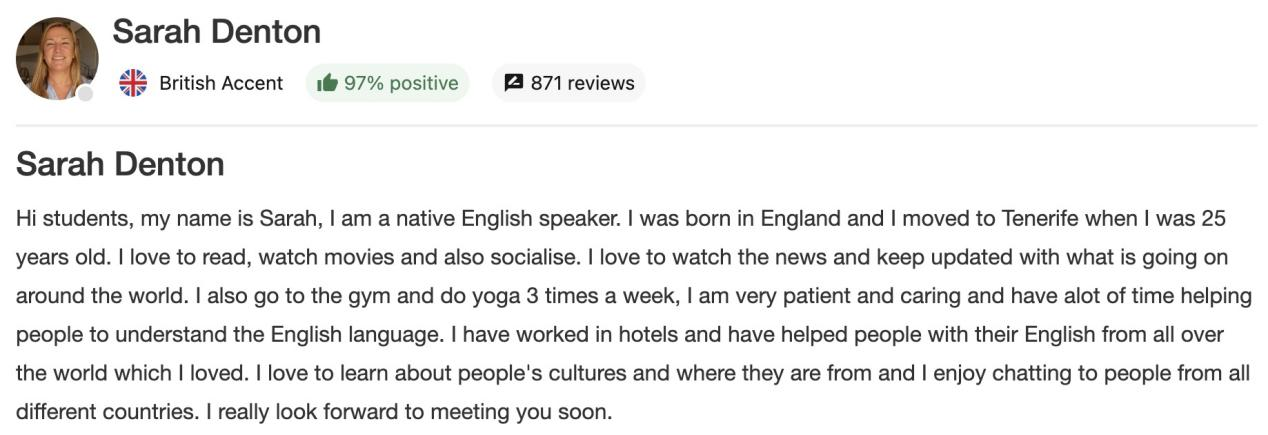Open the "871 reviews" badge
The height and width of the screenshot is (435, 1268).
[x=569, y=83]
